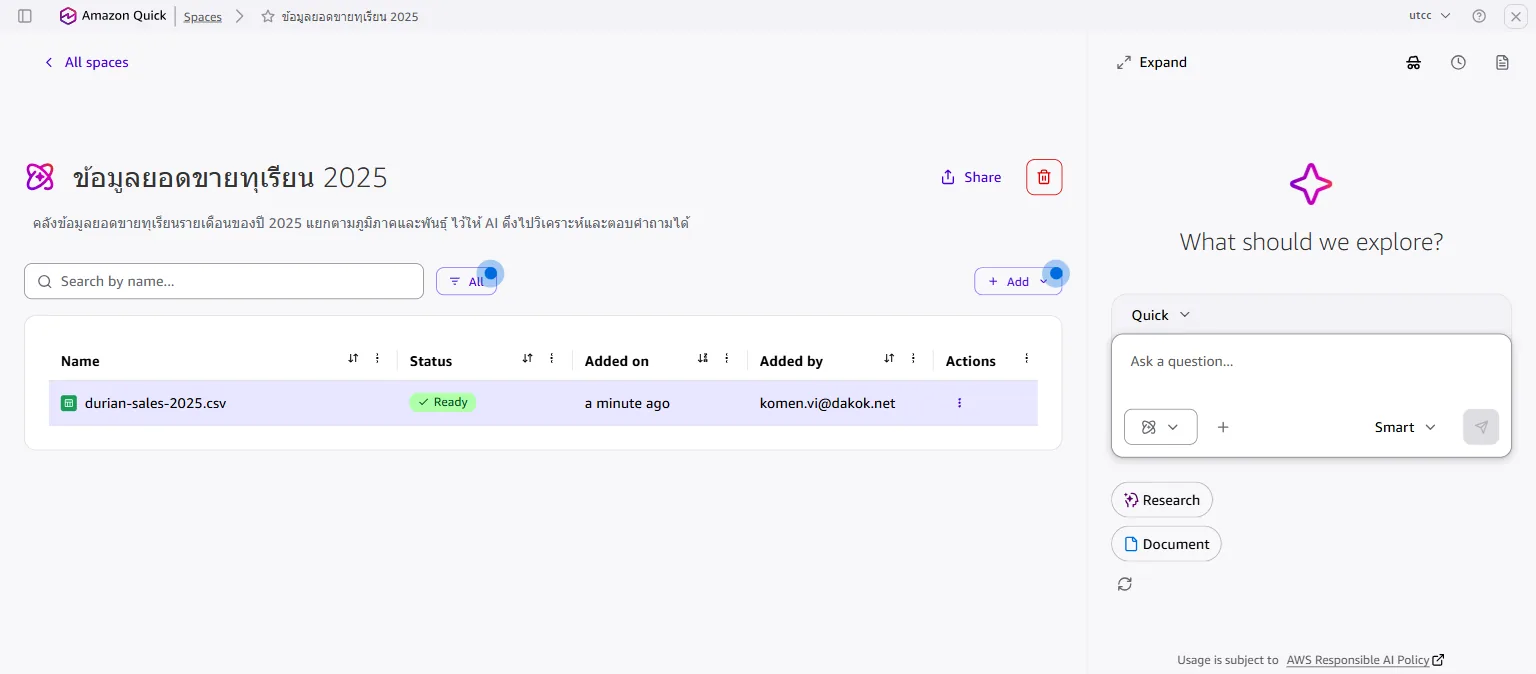The width and height of the screenshot is (1536, 674).
Task: Open AWS Responsible AI Policy link
Action: 1365,660
